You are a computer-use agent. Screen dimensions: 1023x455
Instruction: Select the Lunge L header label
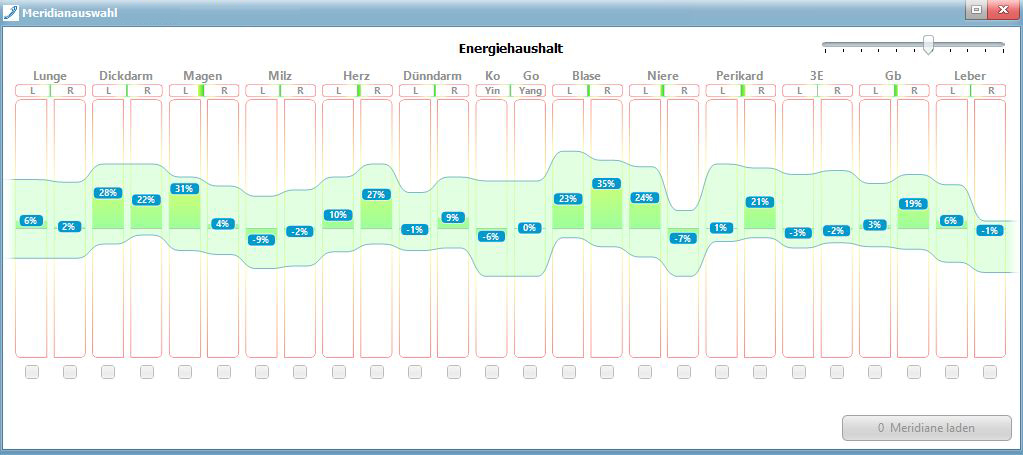(x=32, y=91)
